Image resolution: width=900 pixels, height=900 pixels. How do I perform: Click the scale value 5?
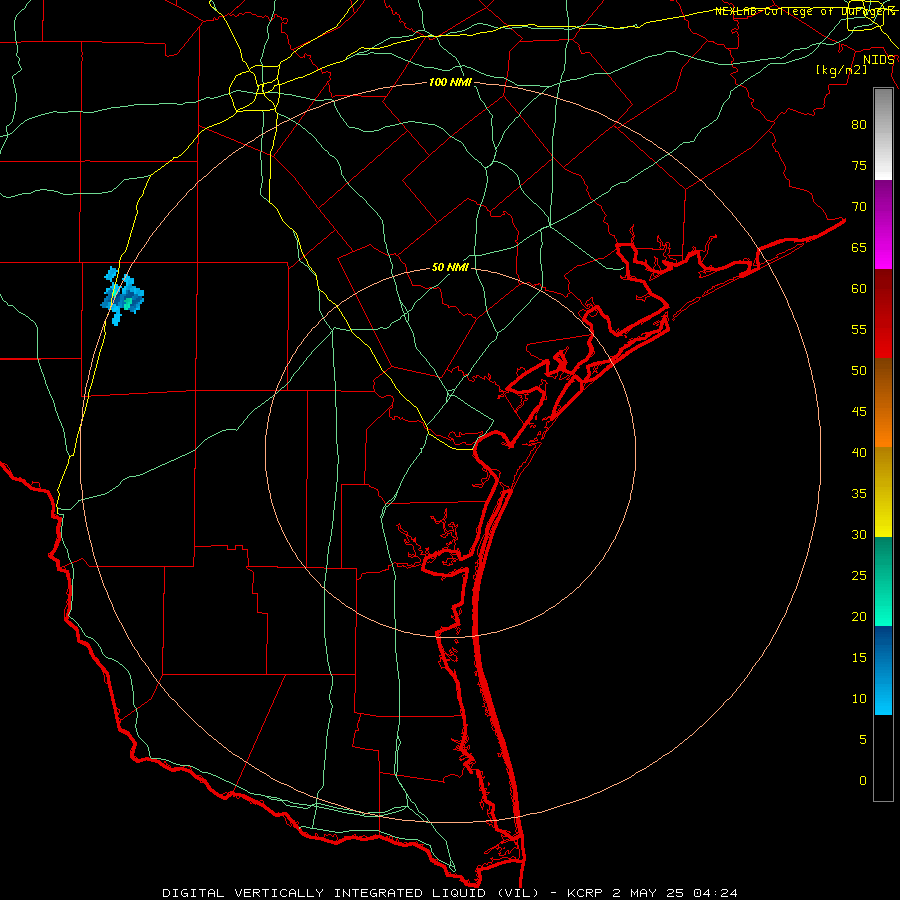click(x=863, y=739)
